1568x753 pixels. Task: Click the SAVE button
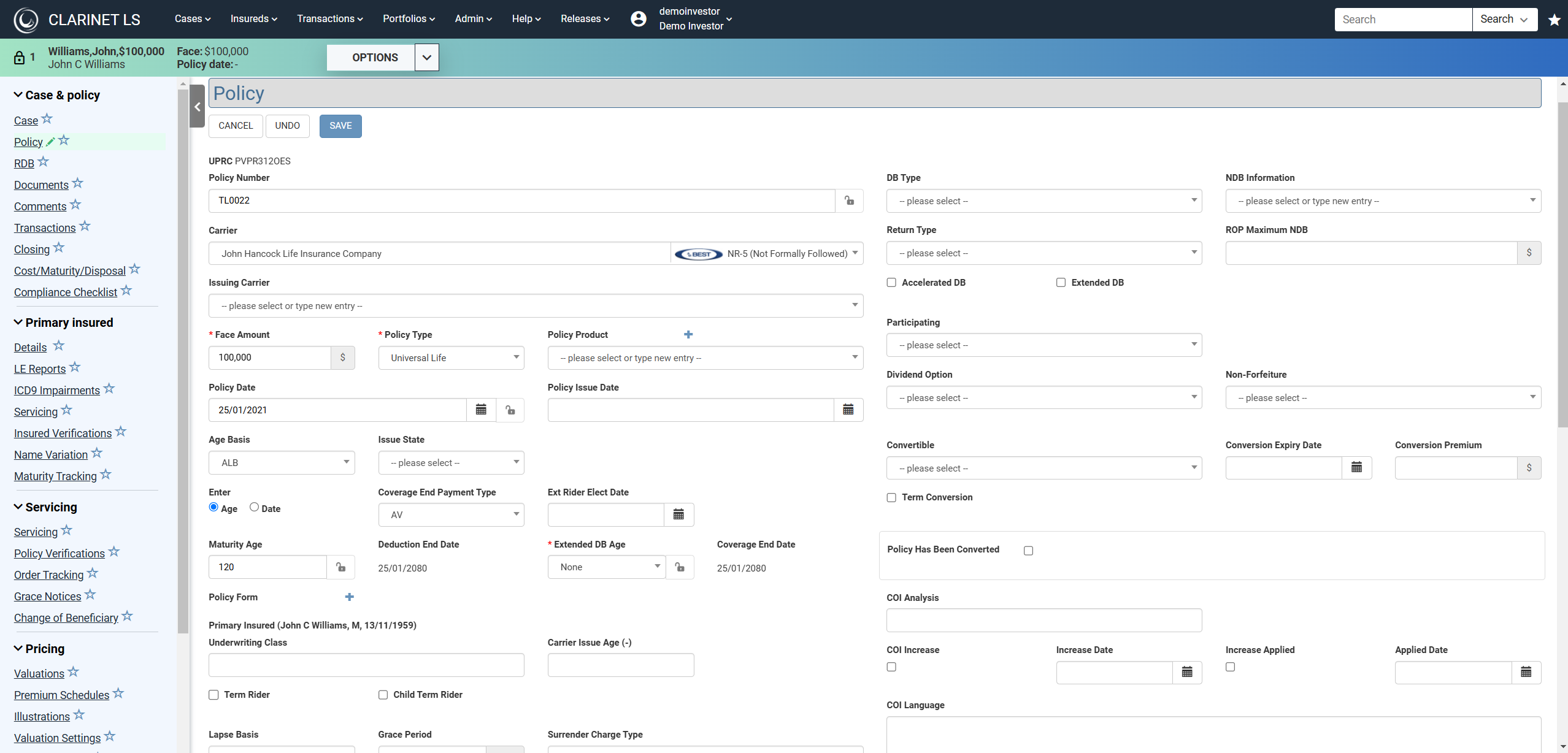point(340,126)
